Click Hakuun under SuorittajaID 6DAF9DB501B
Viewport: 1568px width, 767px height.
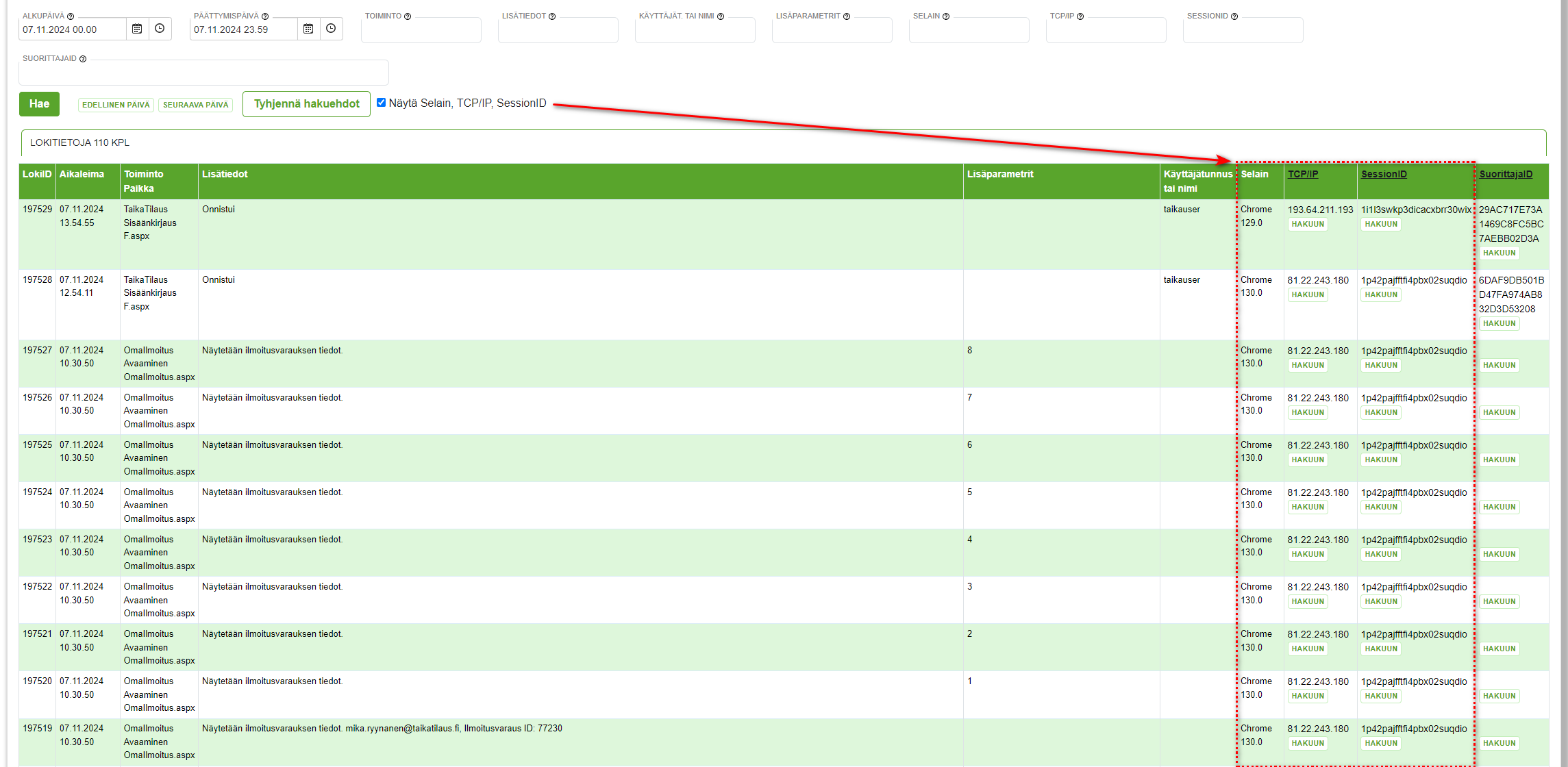click(x=1499, y=324)
